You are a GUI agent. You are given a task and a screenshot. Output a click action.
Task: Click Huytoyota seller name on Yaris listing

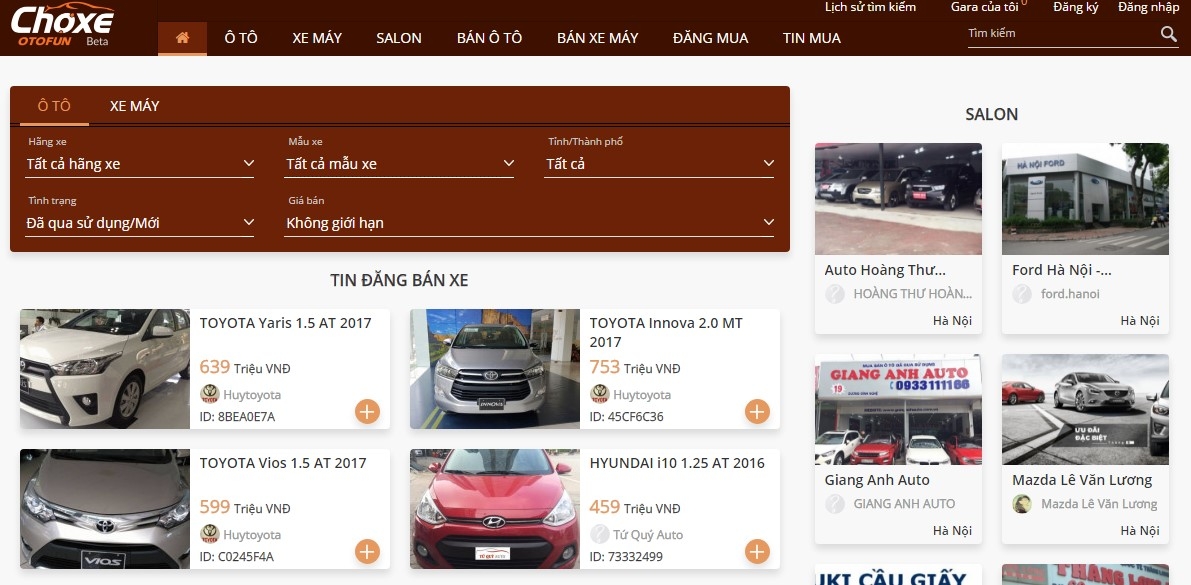252,394
